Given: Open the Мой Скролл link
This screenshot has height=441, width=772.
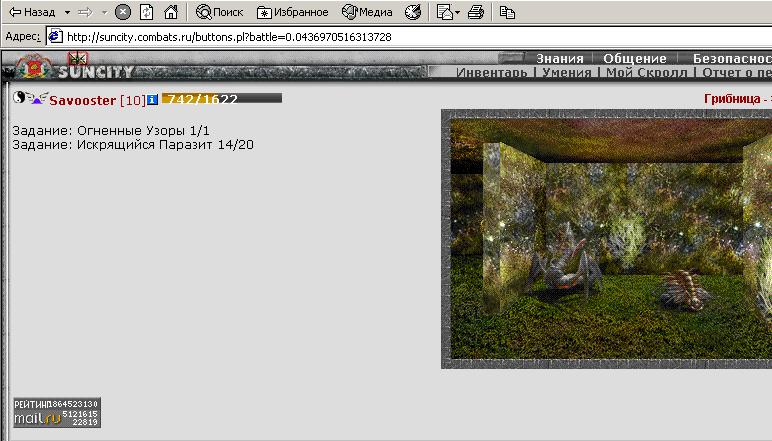Looking at the screenshot, I should pos(646,72).
